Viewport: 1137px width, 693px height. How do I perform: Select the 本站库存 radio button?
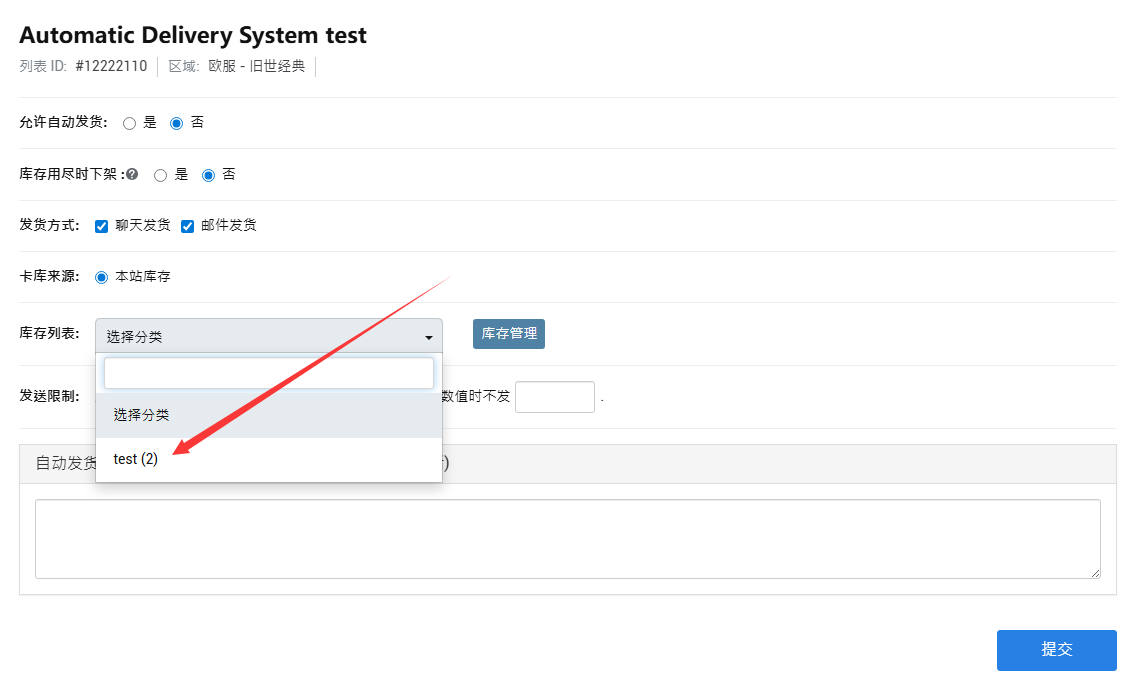point(101,277)
